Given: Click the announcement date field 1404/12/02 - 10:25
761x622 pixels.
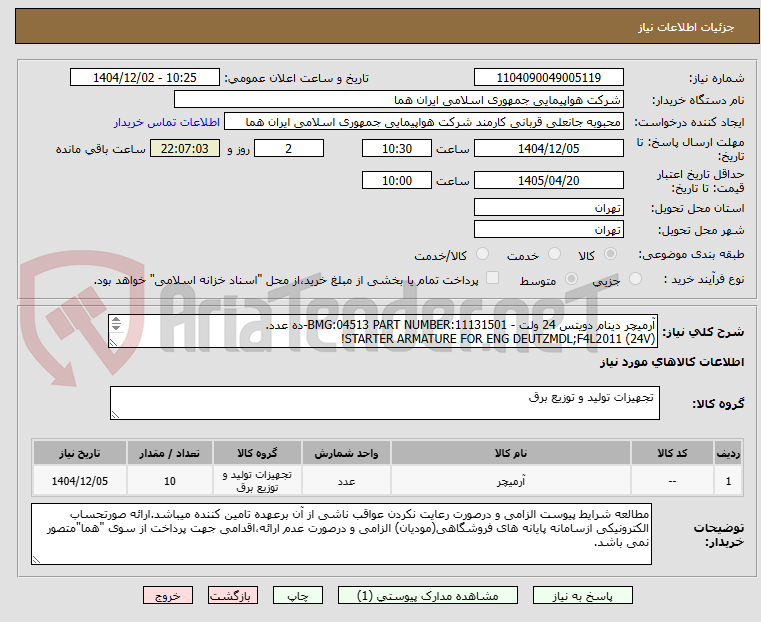Looking at the screenshot, I should tap(145, 78).
